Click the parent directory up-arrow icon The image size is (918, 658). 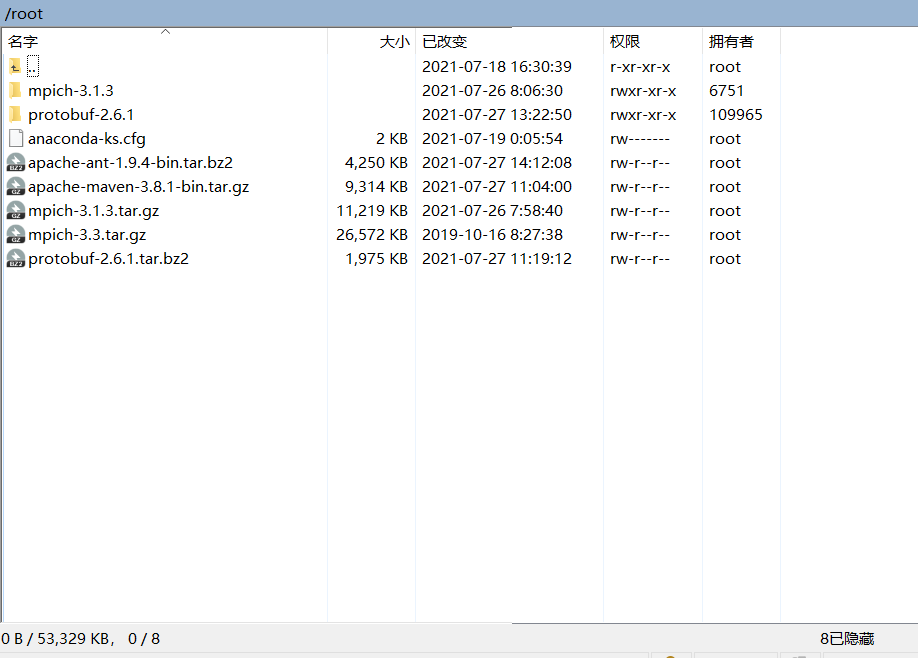15,67
